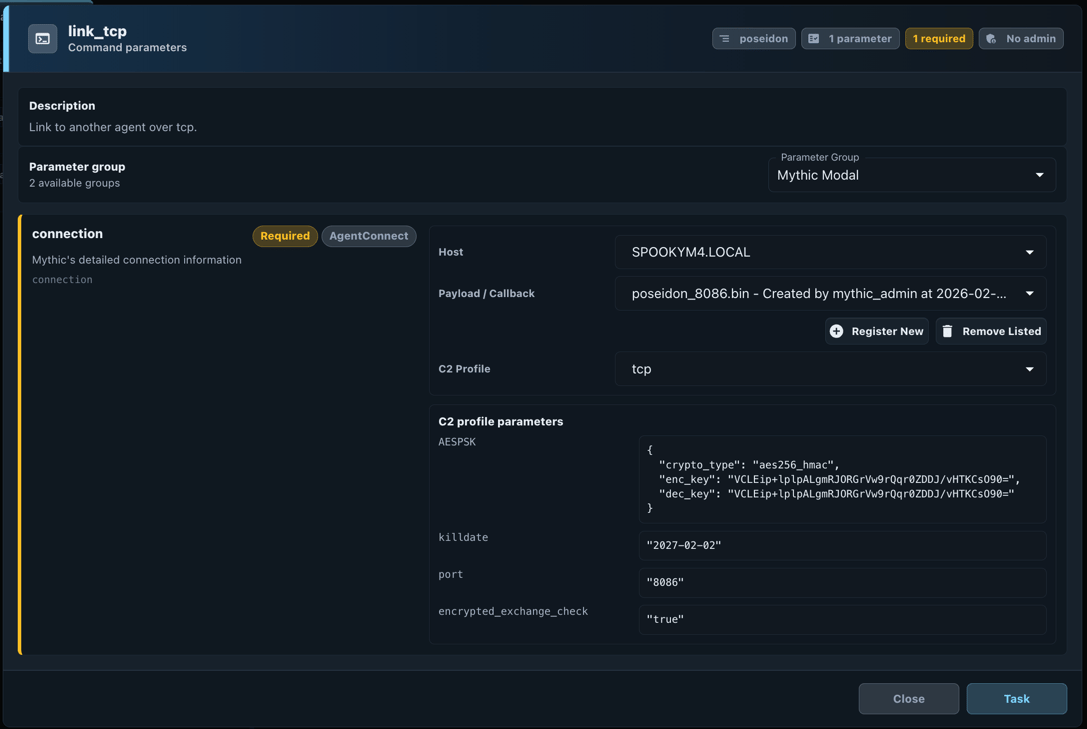Click the link_tcp title text
The image size is (1087, 729).
tap(97, 31)
